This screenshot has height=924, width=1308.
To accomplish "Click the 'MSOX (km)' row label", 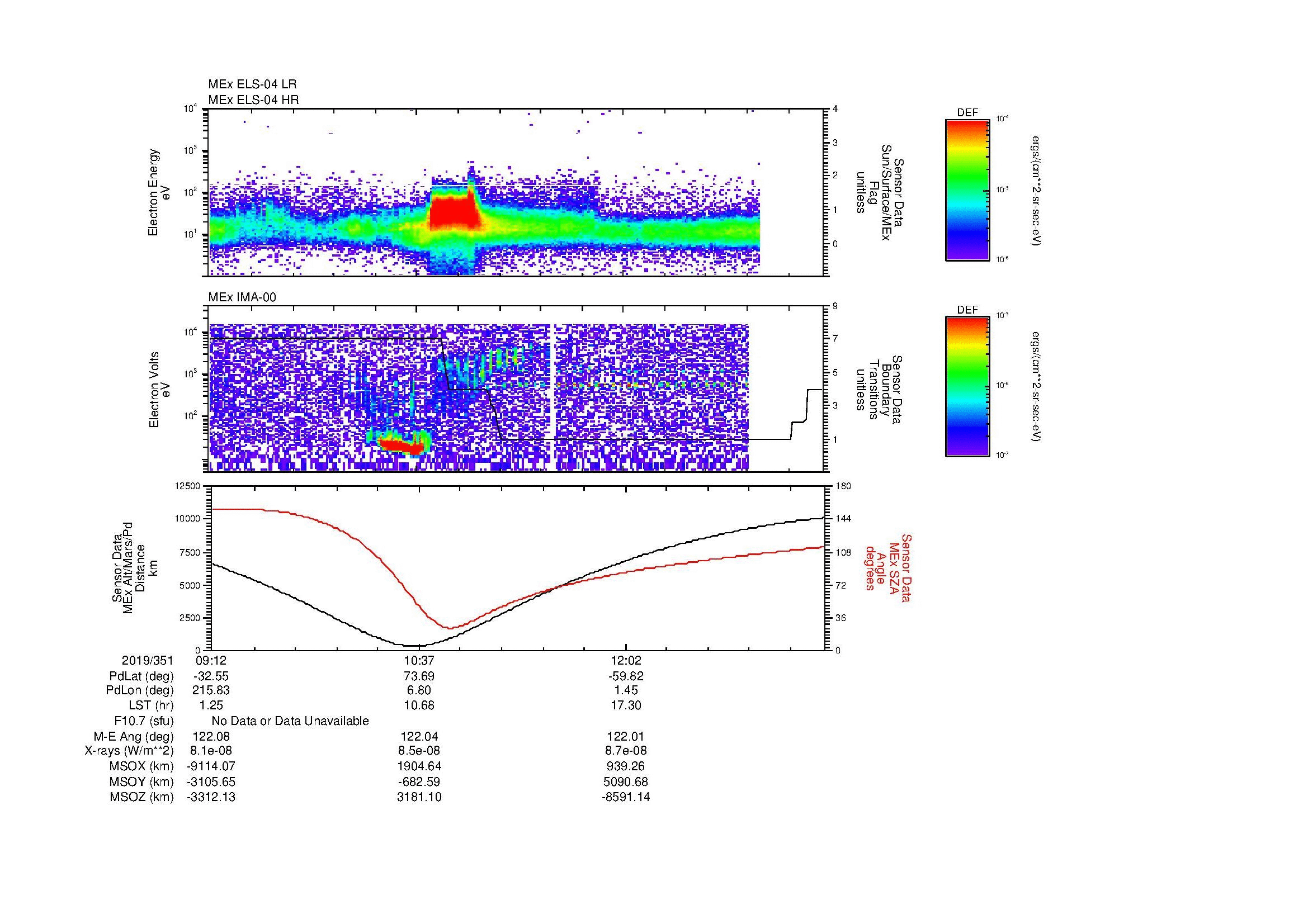I will click(142, 766).
